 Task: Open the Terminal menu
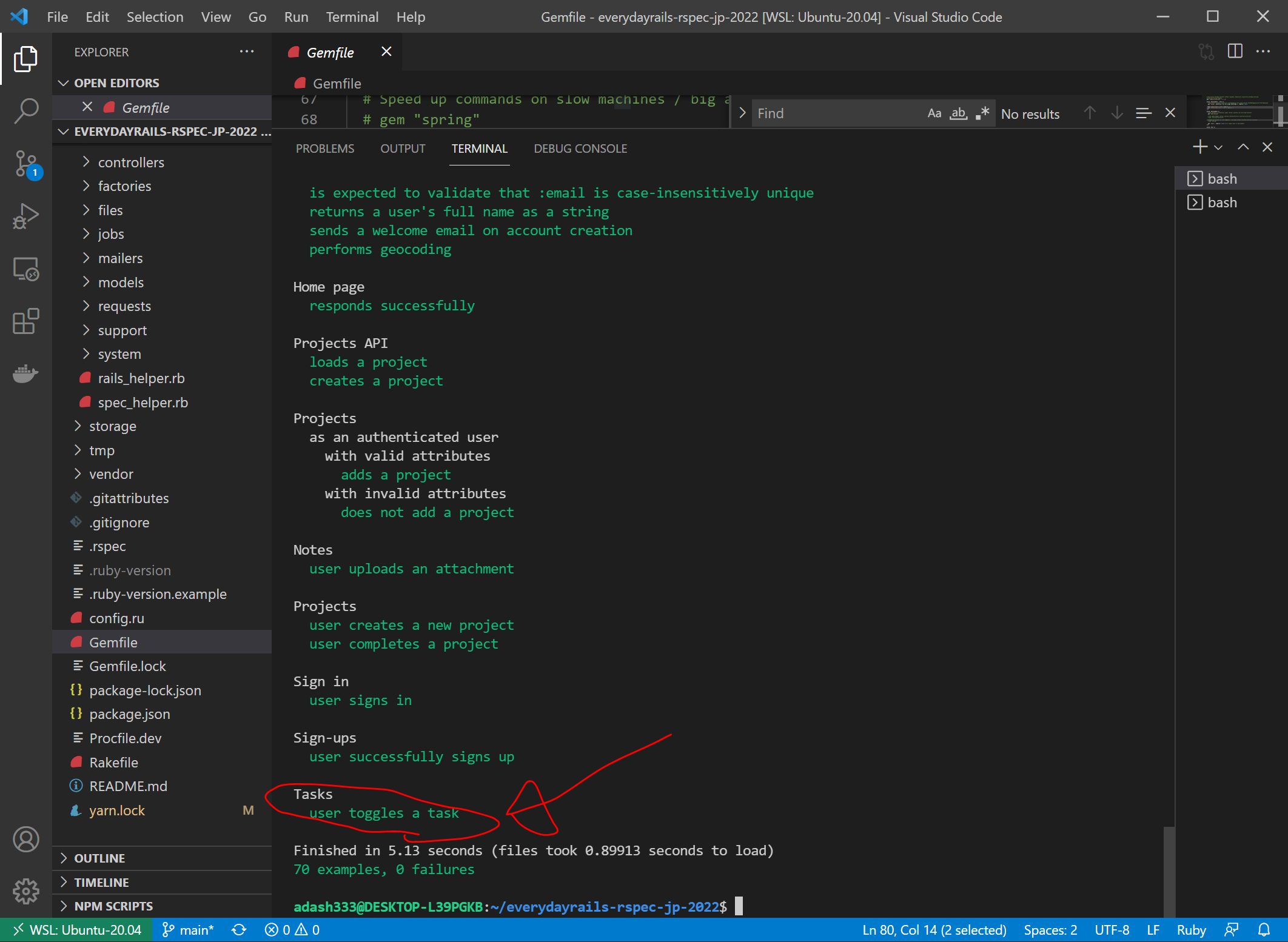tap(352, 17)
